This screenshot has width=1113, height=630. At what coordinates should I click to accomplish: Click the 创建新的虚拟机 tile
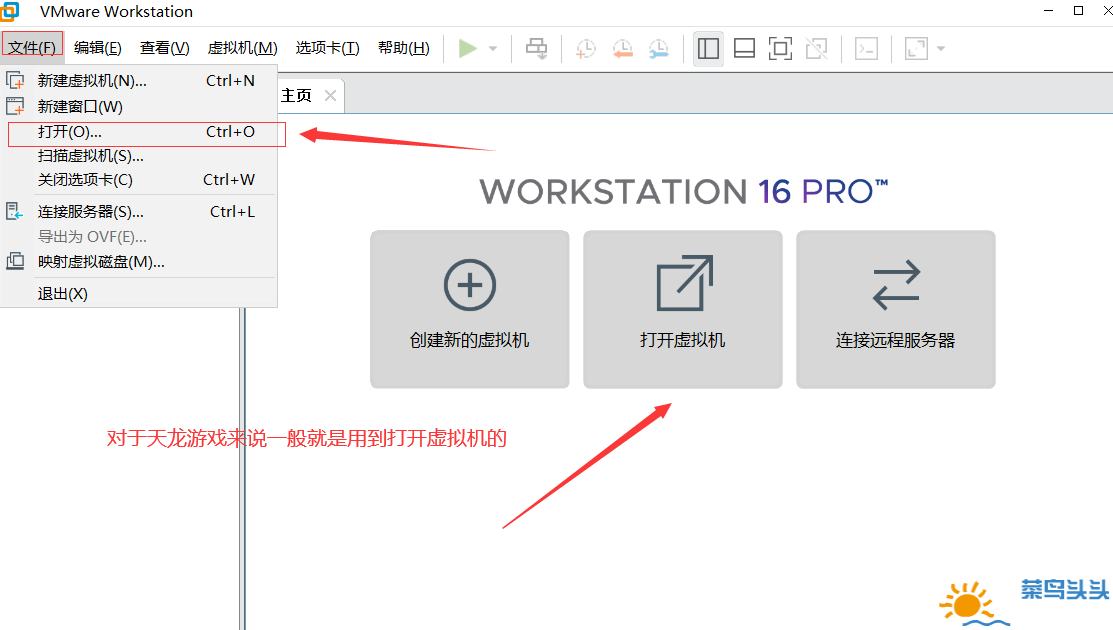[470, 309]
